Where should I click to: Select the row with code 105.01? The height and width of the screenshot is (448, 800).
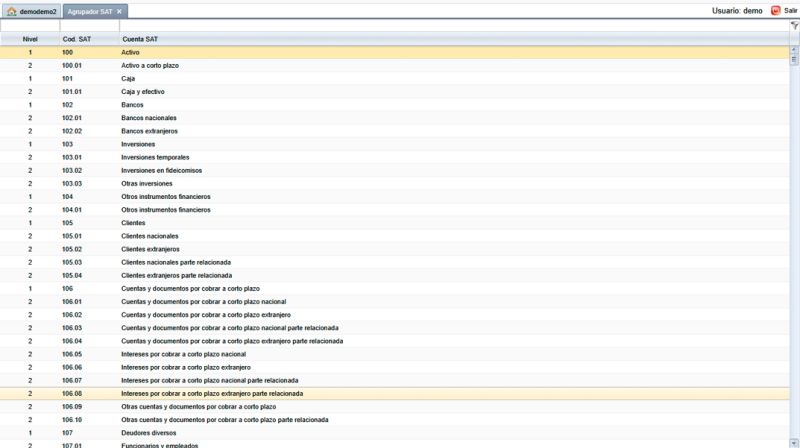(394, 236)
